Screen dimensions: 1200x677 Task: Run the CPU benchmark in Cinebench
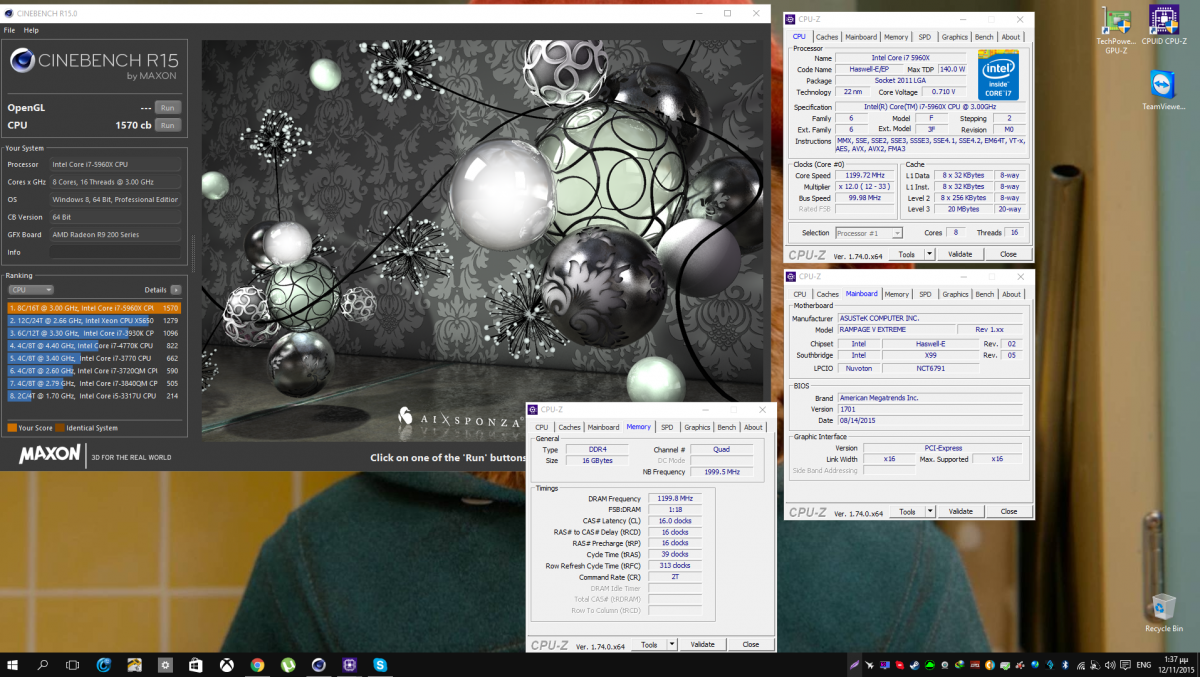pos(168,125)
